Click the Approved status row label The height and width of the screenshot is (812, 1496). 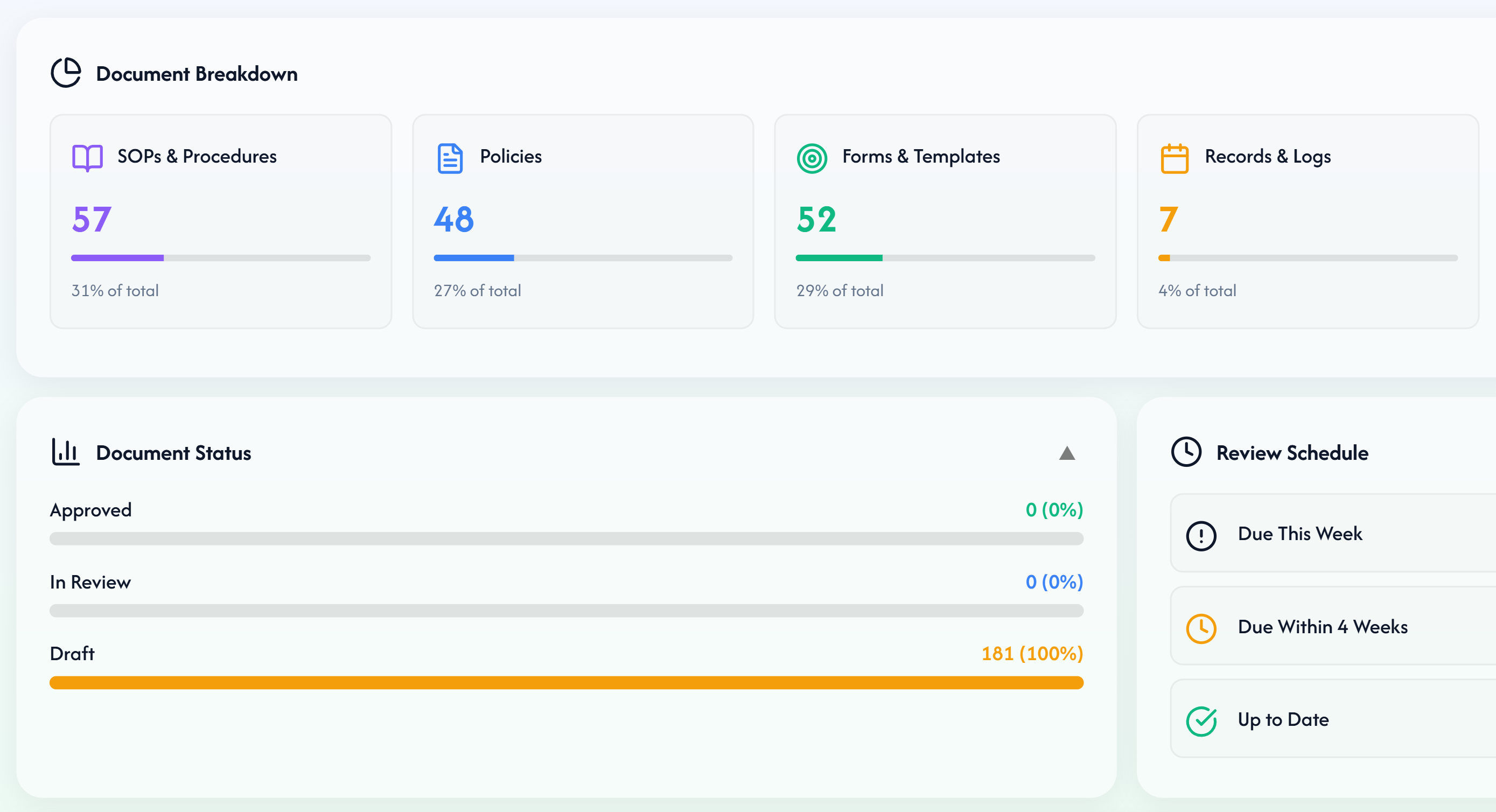click(x=90, y=510)
